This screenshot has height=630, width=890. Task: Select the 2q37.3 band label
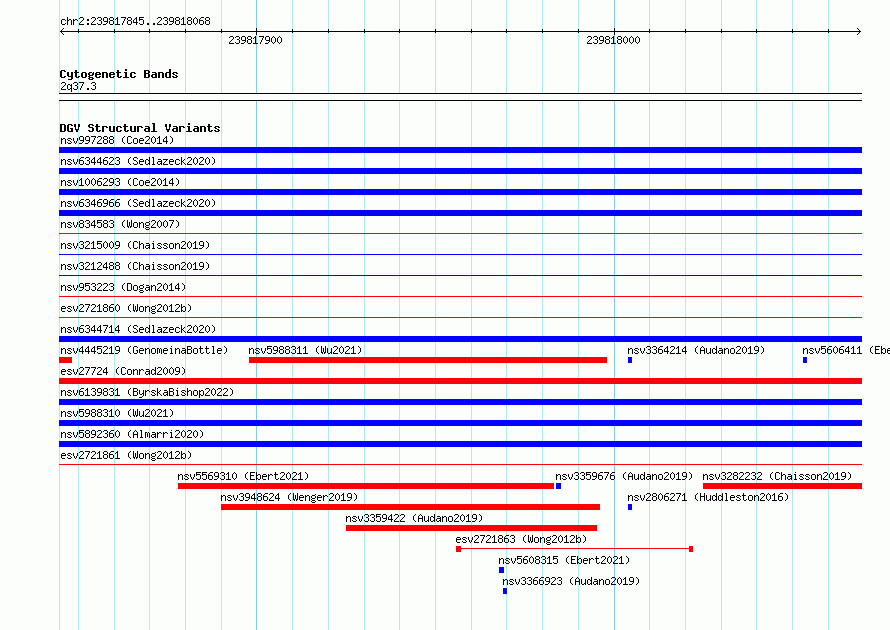(x=78, y=86)
